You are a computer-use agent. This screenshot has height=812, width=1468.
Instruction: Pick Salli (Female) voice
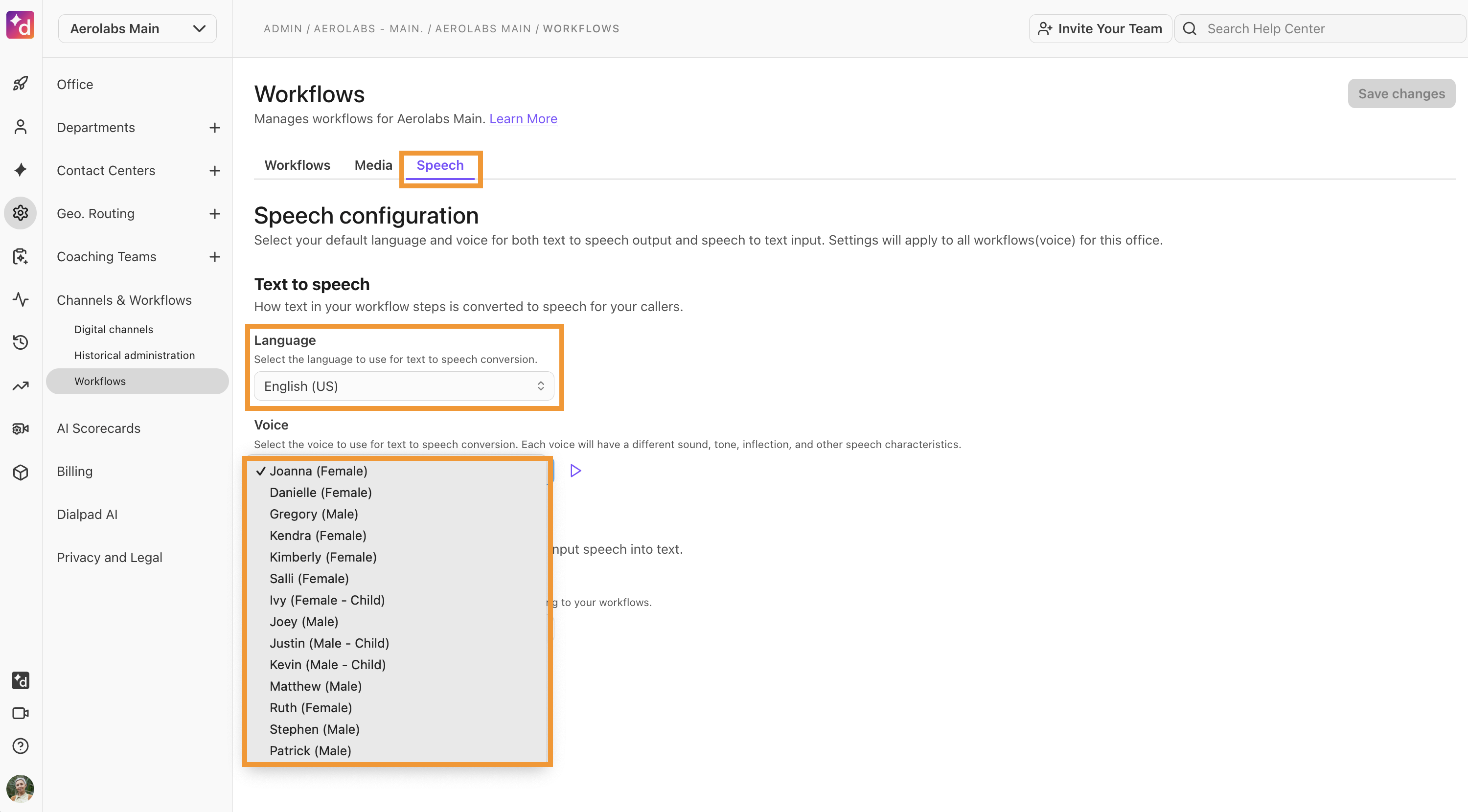[398, 578]
